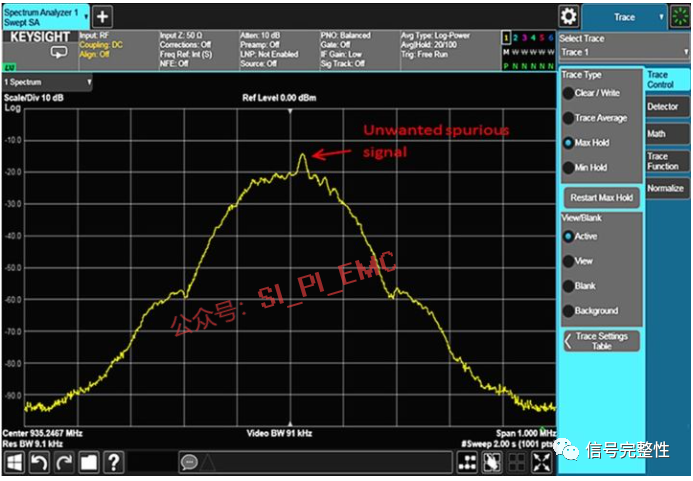Open Select Trace dropdown showing Trace 1
Viewport: 693px width, 481px height.
[x=624, y=52]
